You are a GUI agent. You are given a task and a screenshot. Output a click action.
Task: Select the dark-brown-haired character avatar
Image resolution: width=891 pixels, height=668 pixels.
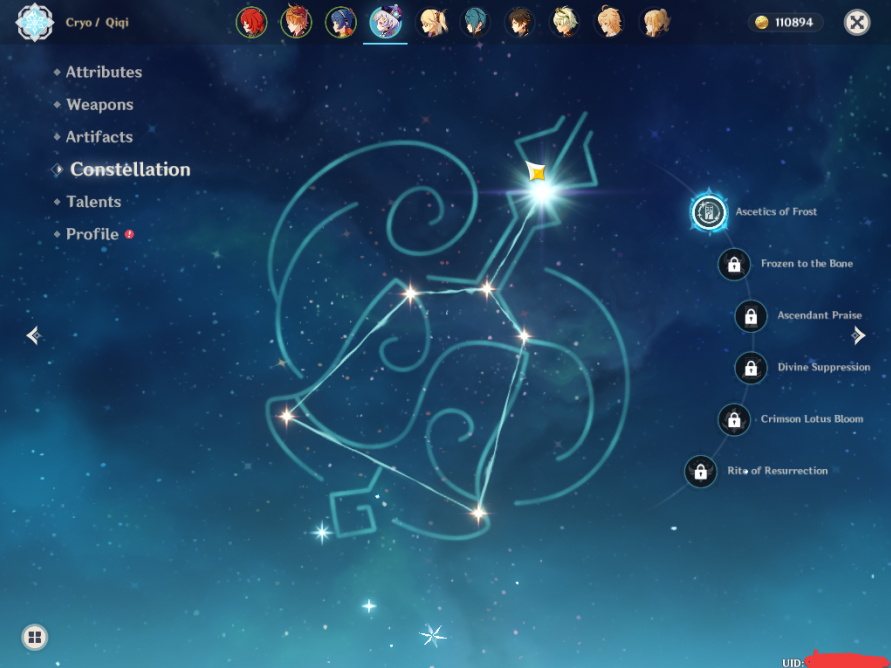520,23
